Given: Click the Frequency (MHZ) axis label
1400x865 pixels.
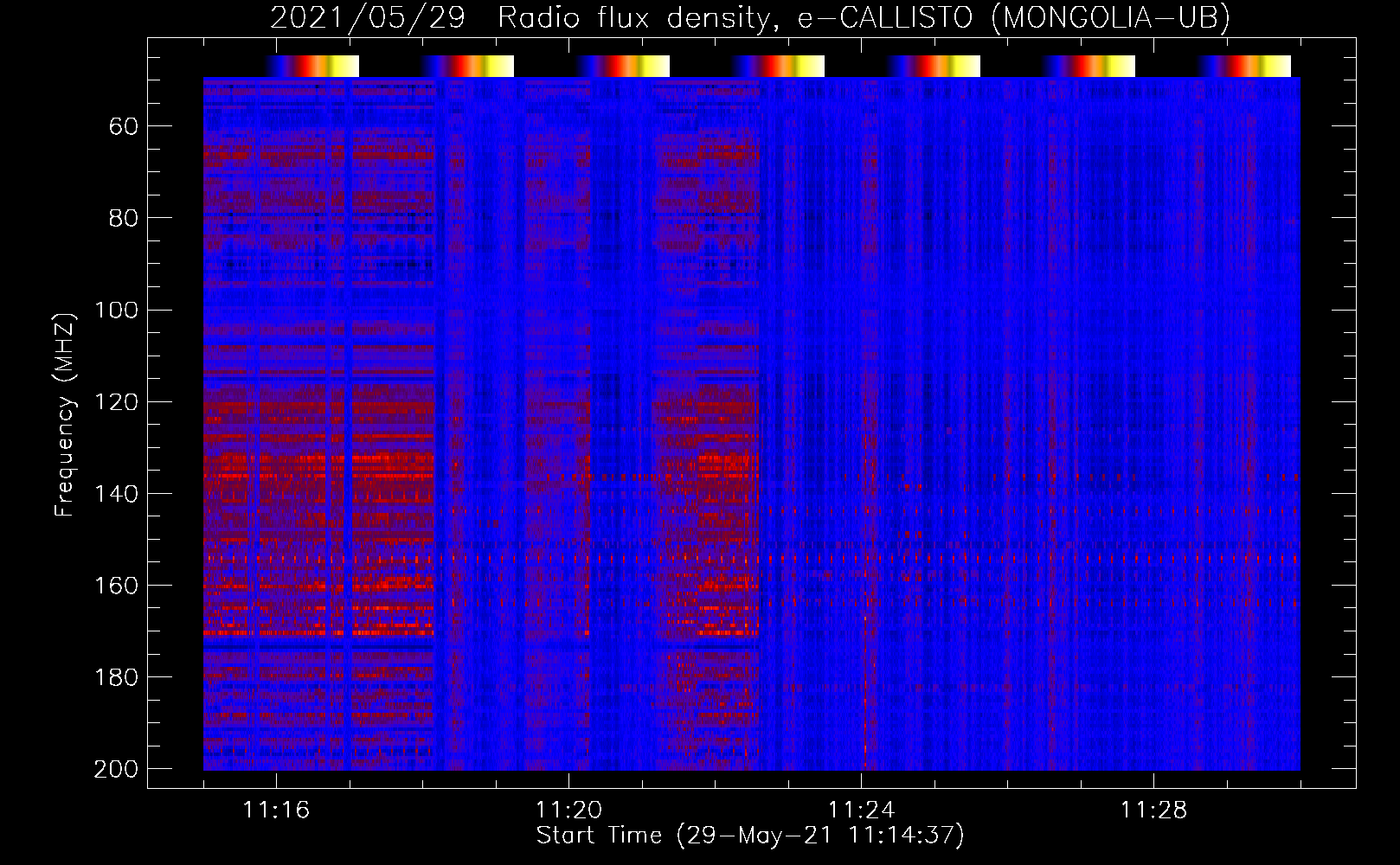Looking at the screenshot, I should click(x=65, y=414).
